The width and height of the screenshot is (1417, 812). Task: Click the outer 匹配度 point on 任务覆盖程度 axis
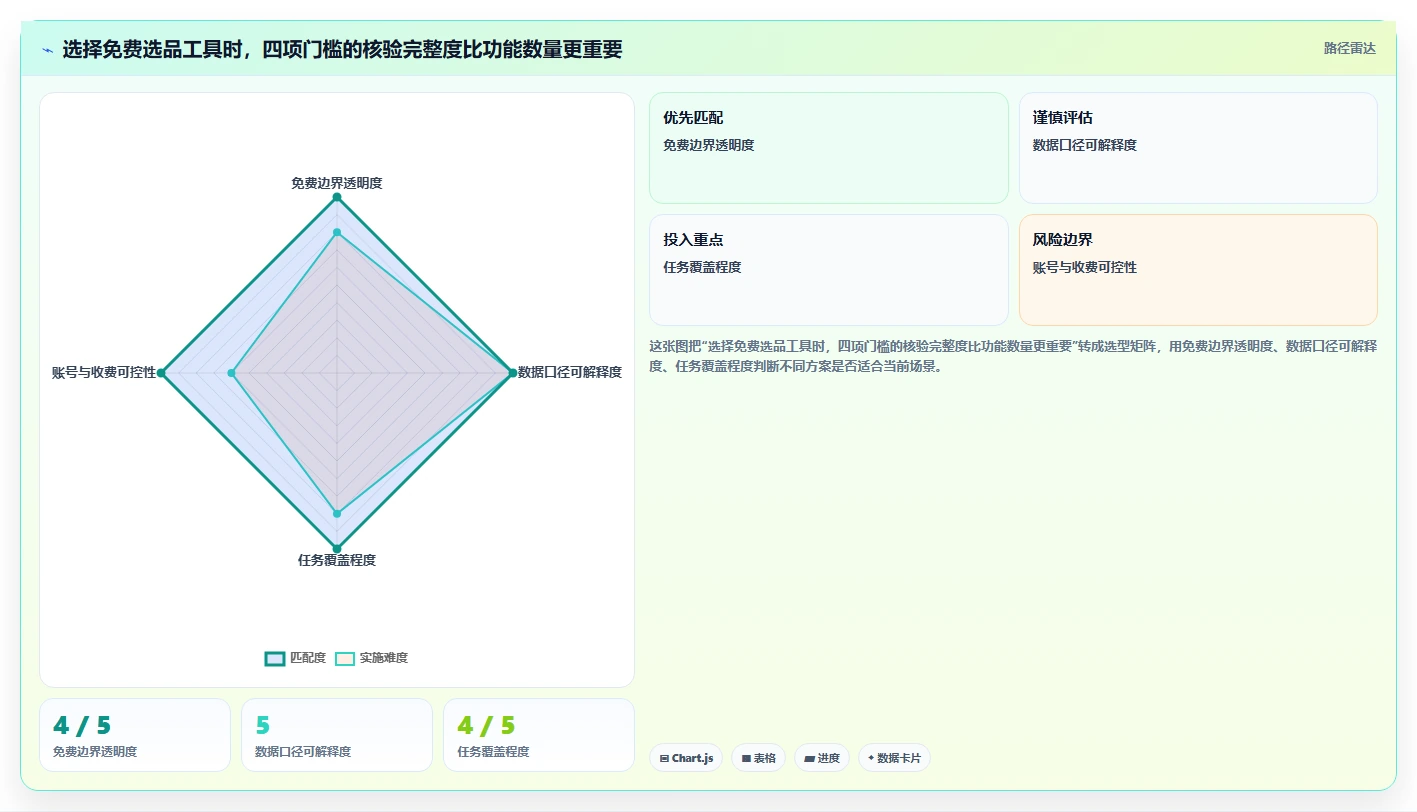337,548
